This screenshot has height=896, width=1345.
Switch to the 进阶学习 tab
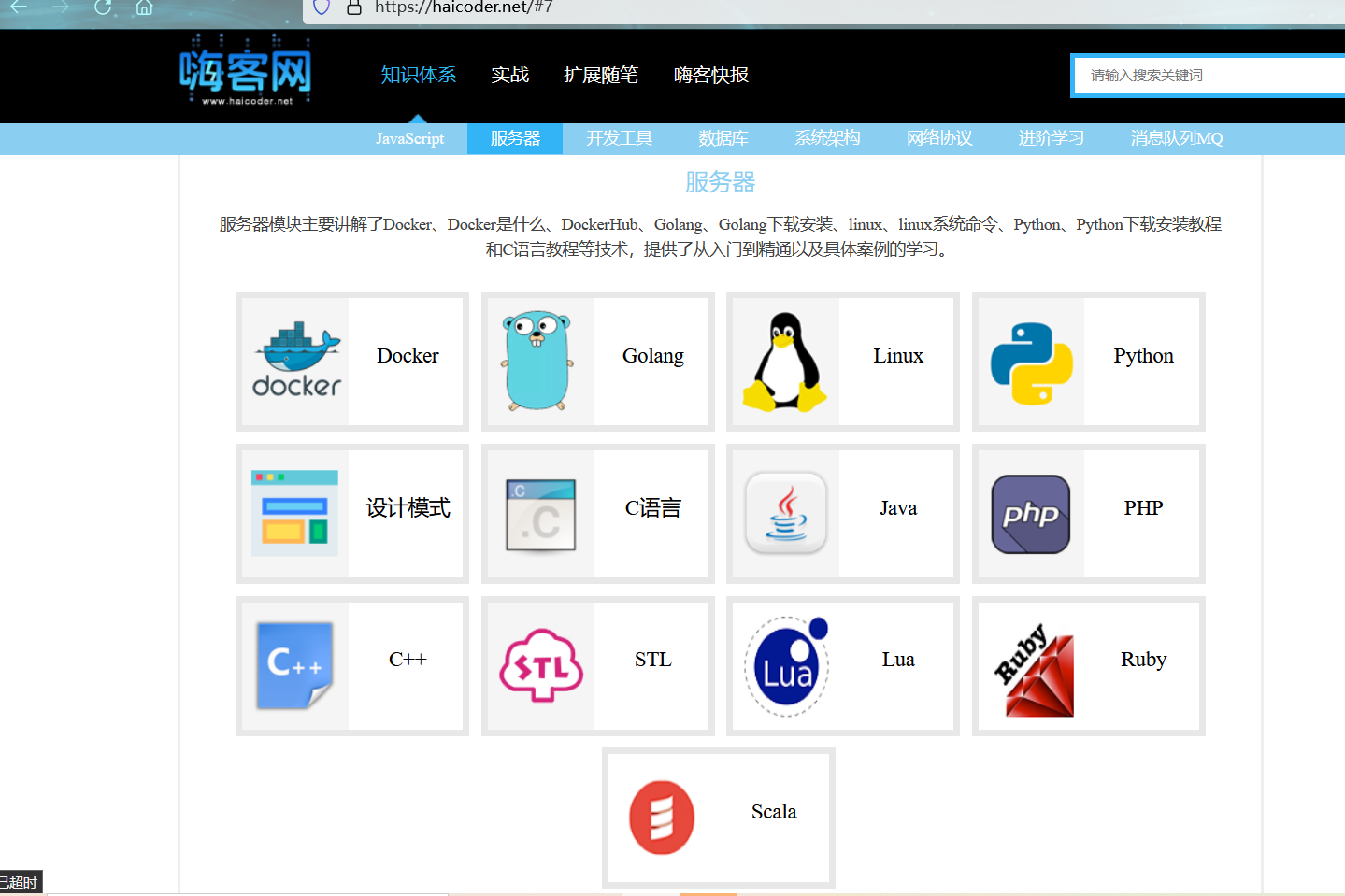(1052, 138)
